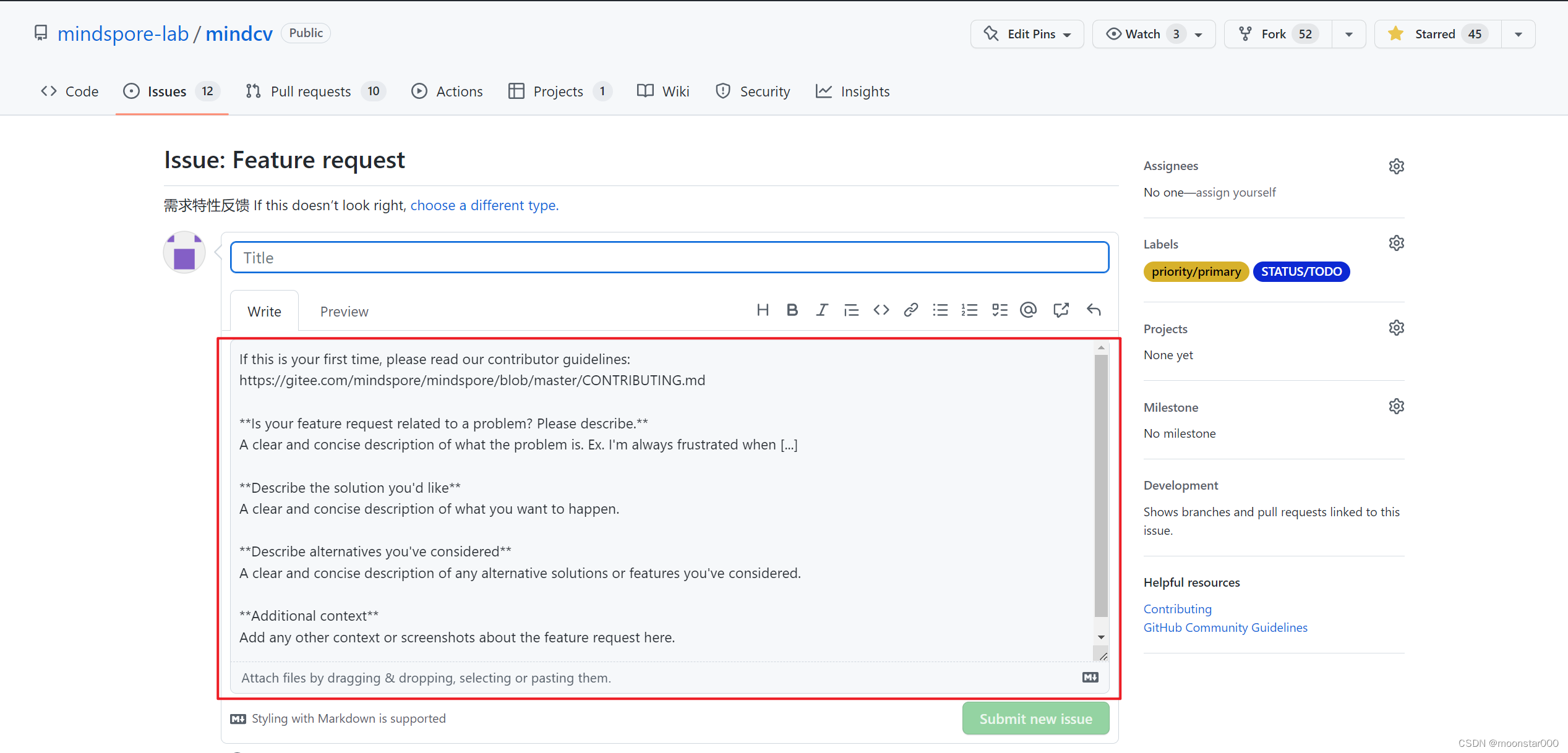The height and width of the screenshot is (753, 1568).
Task: Insert a quote block
Action: [851, 310]
